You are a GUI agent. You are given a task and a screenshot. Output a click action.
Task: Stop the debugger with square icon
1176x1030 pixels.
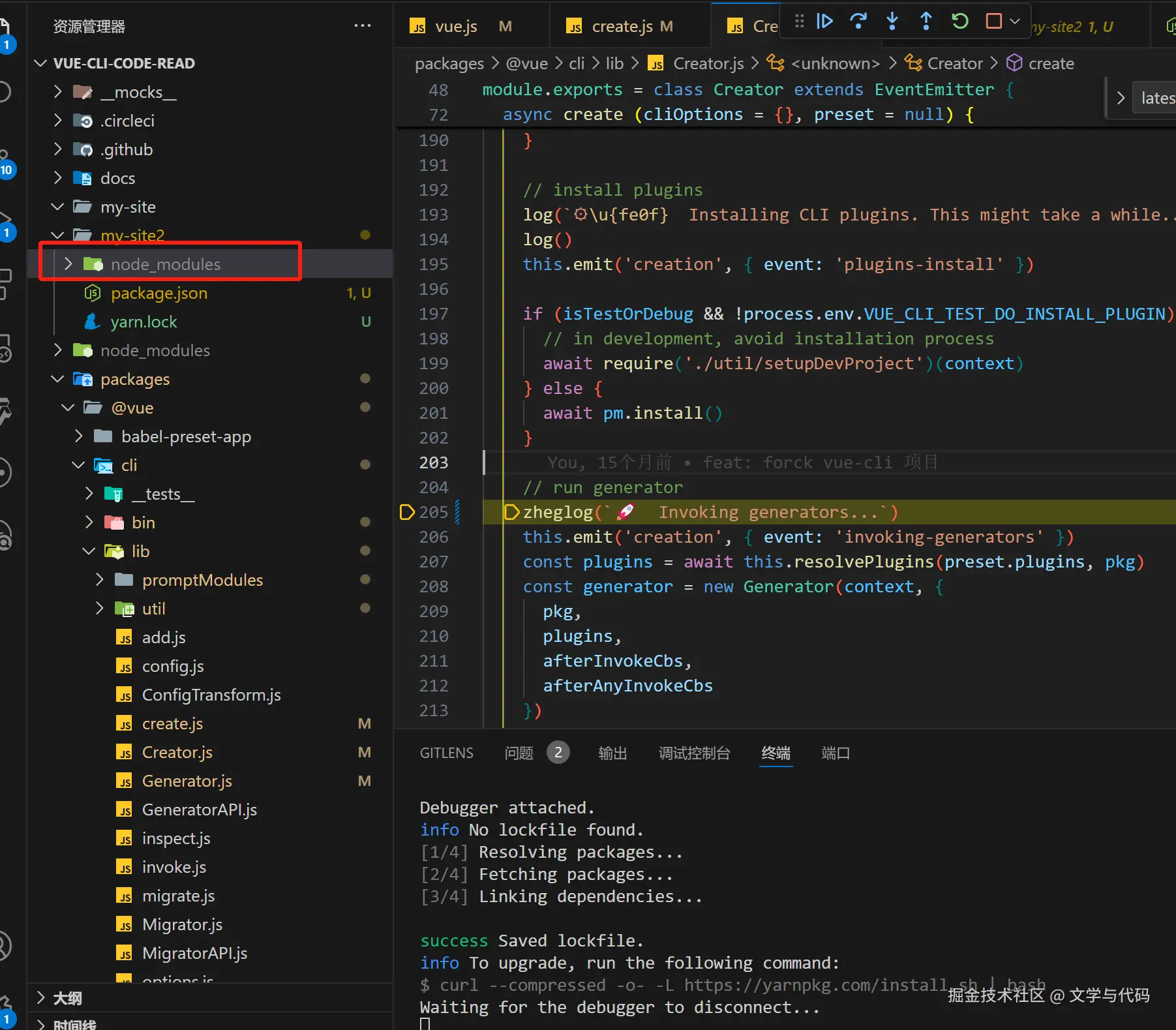click(x=993, y=22)
